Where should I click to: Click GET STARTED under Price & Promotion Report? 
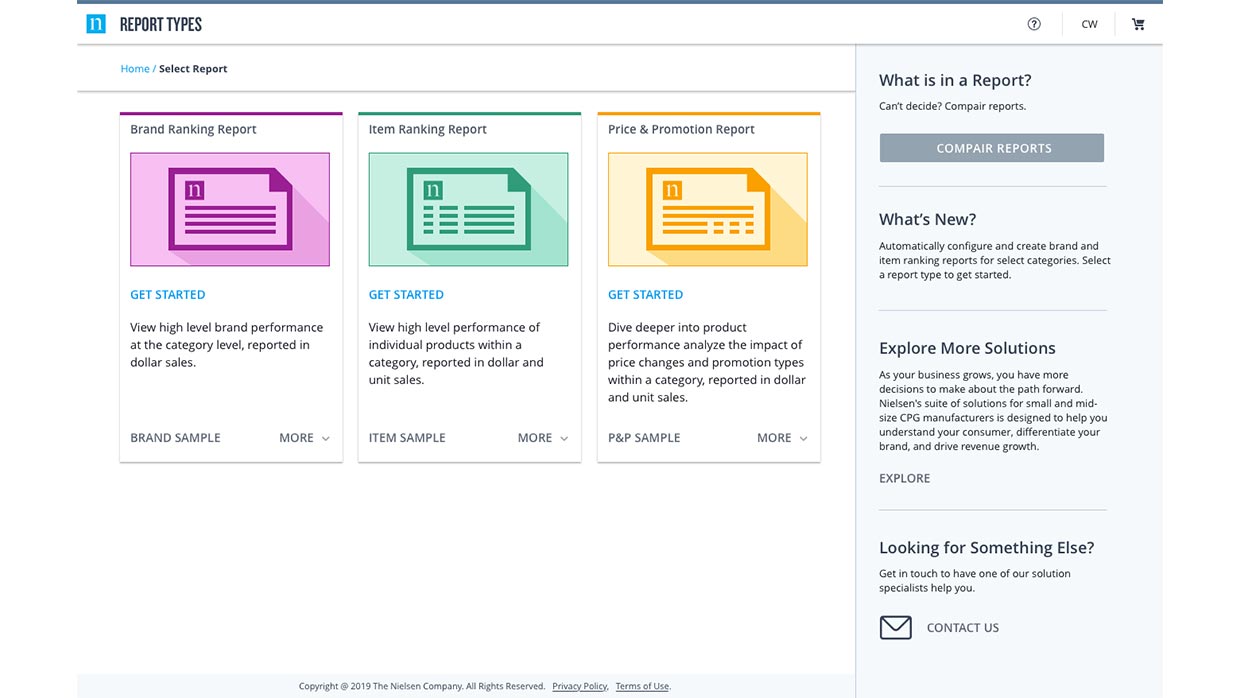coord(645,295)
